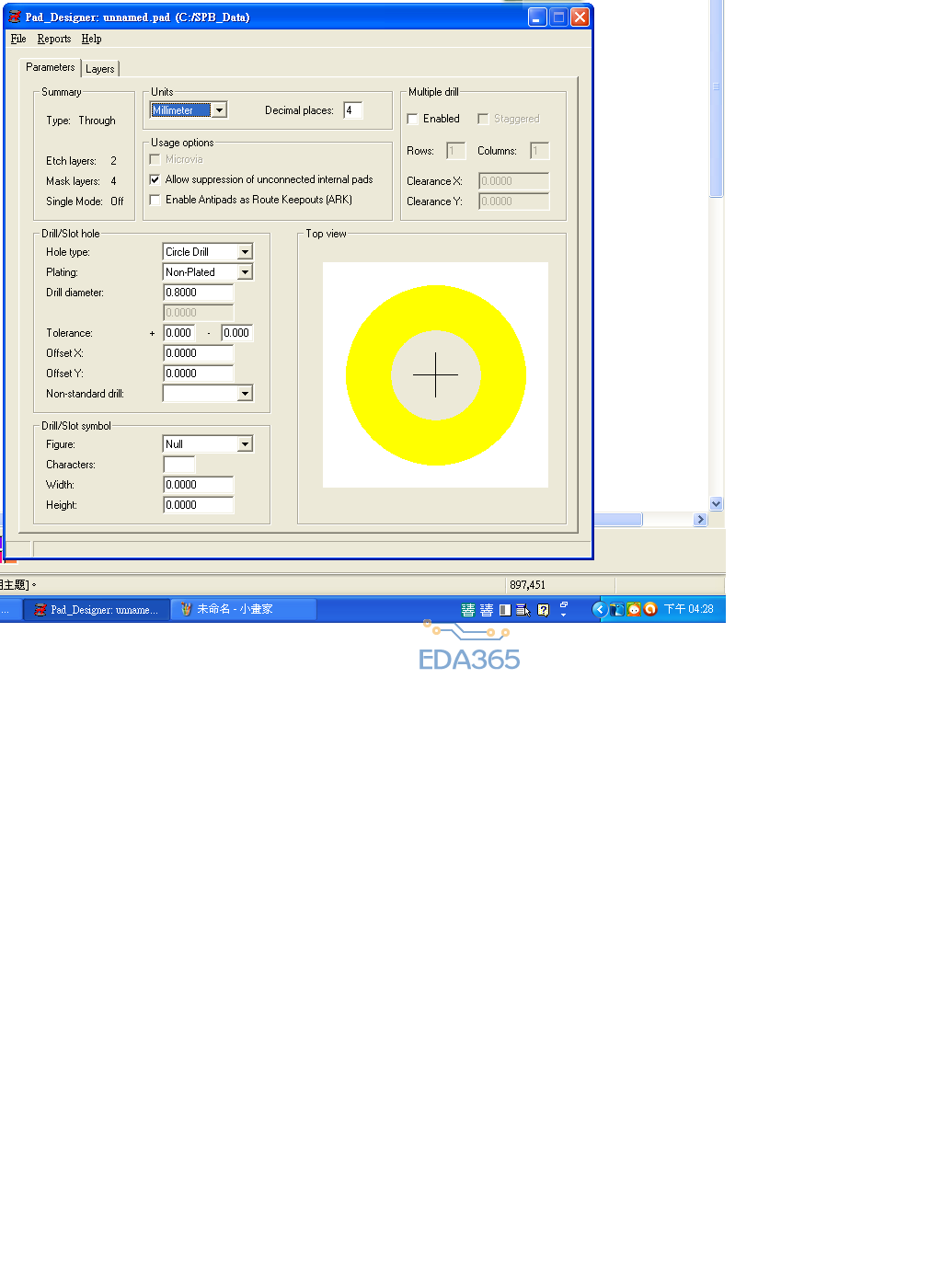Toggle the half/full width IME icon

[505, 610]
